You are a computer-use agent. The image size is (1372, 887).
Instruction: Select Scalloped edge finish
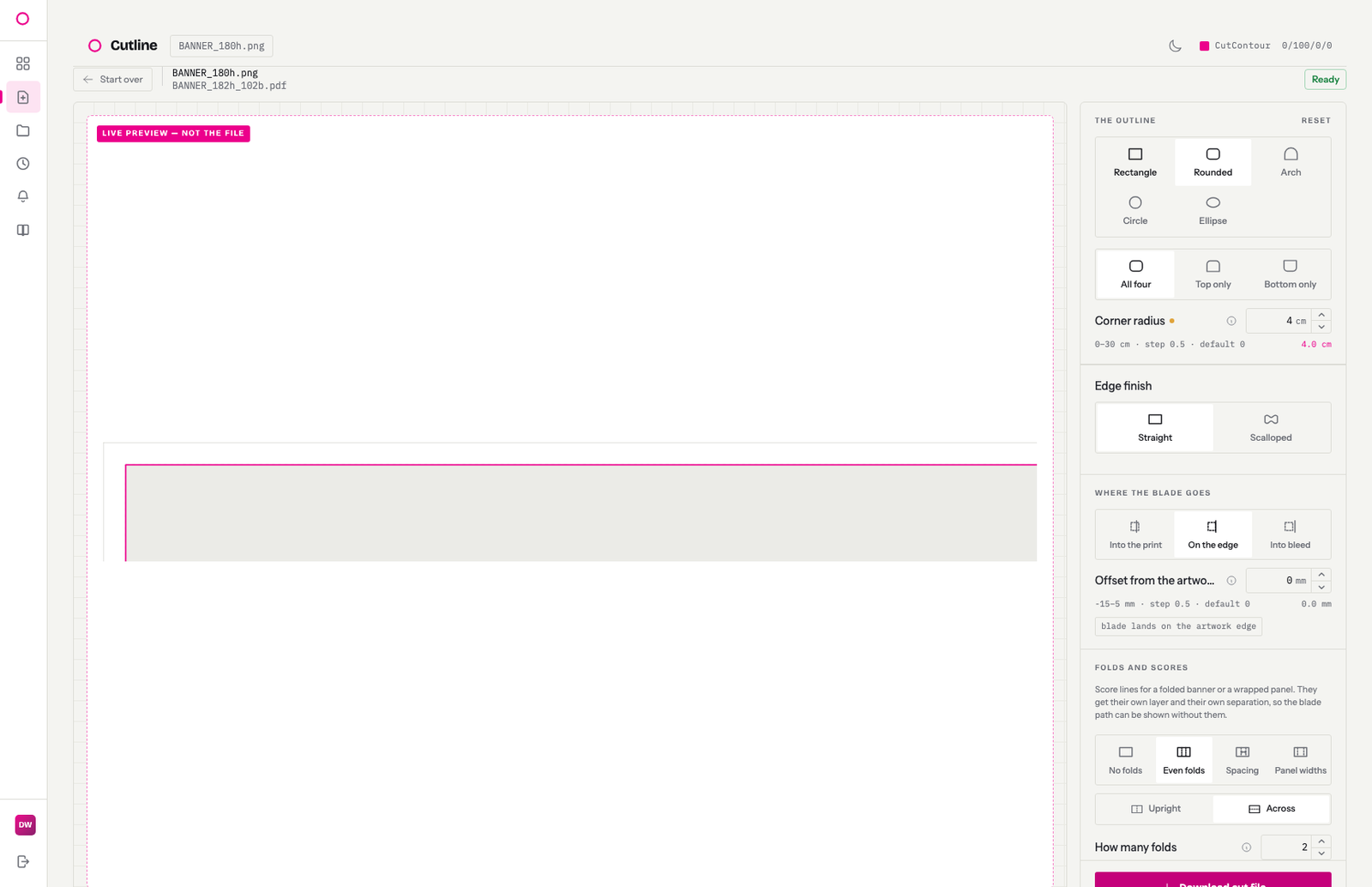[x=1271, y=427]
